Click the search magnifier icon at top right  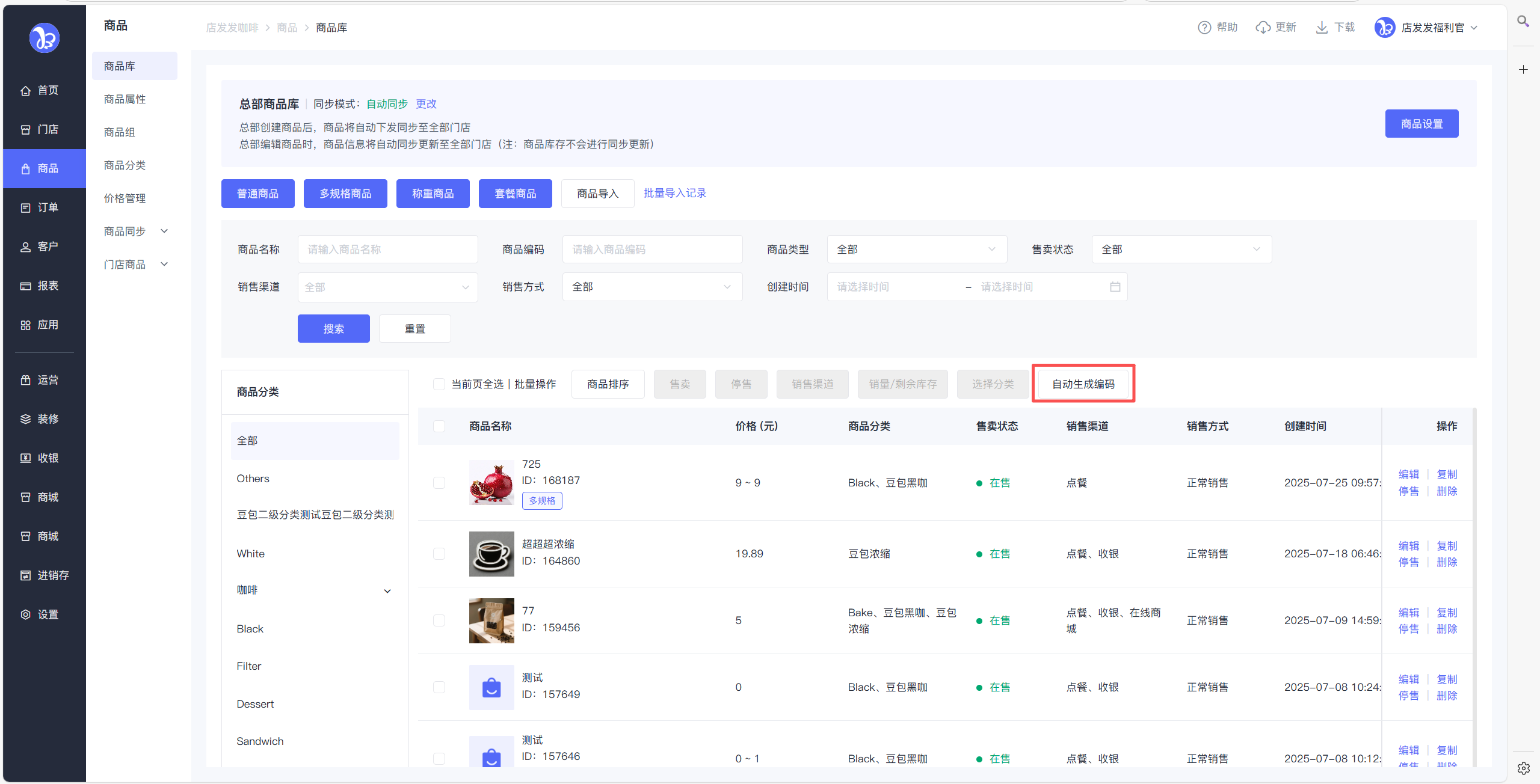point(1523,22)
